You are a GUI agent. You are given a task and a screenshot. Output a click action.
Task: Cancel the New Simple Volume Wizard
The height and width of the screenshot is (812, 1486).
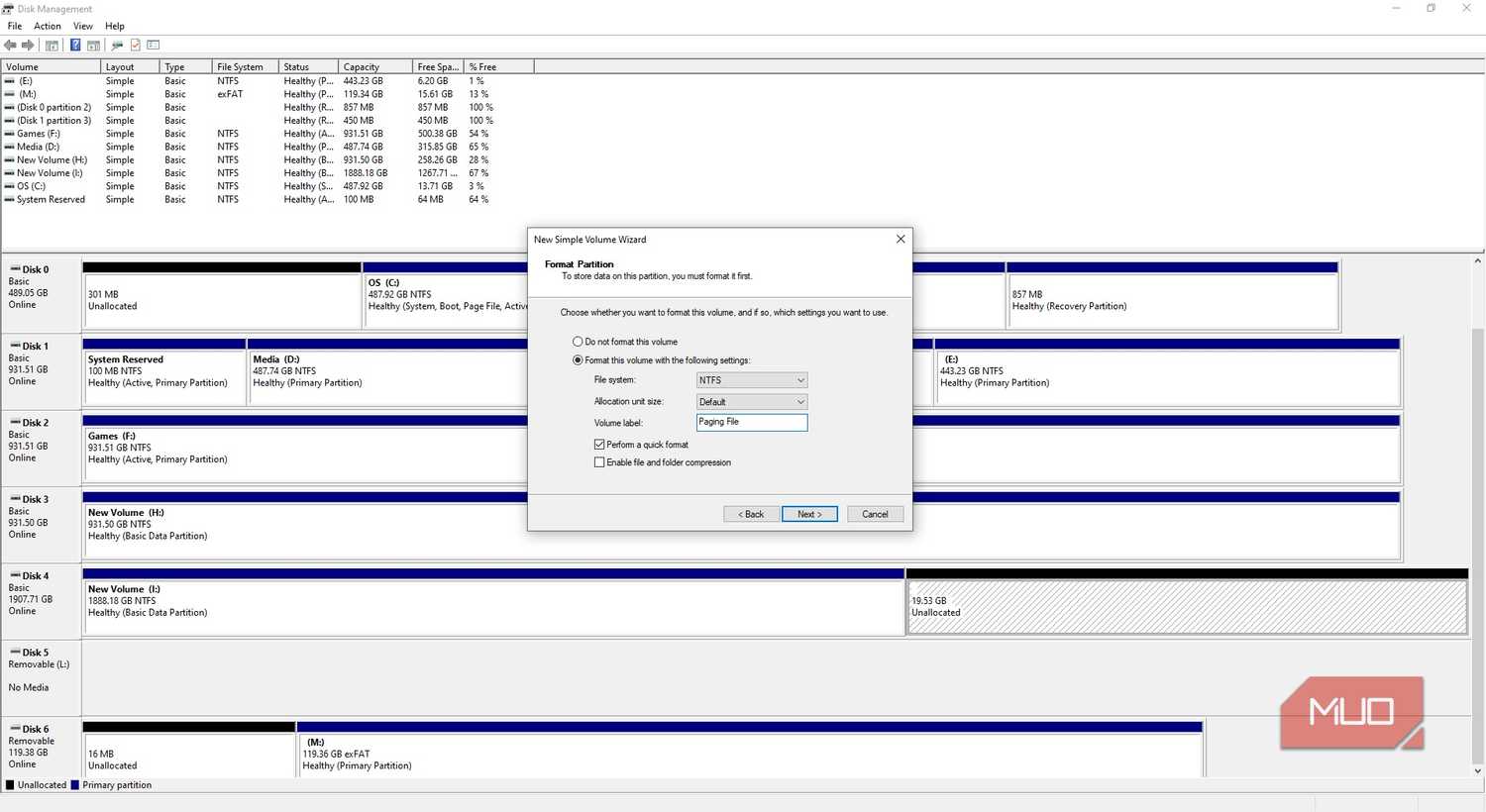pos(875,514)
